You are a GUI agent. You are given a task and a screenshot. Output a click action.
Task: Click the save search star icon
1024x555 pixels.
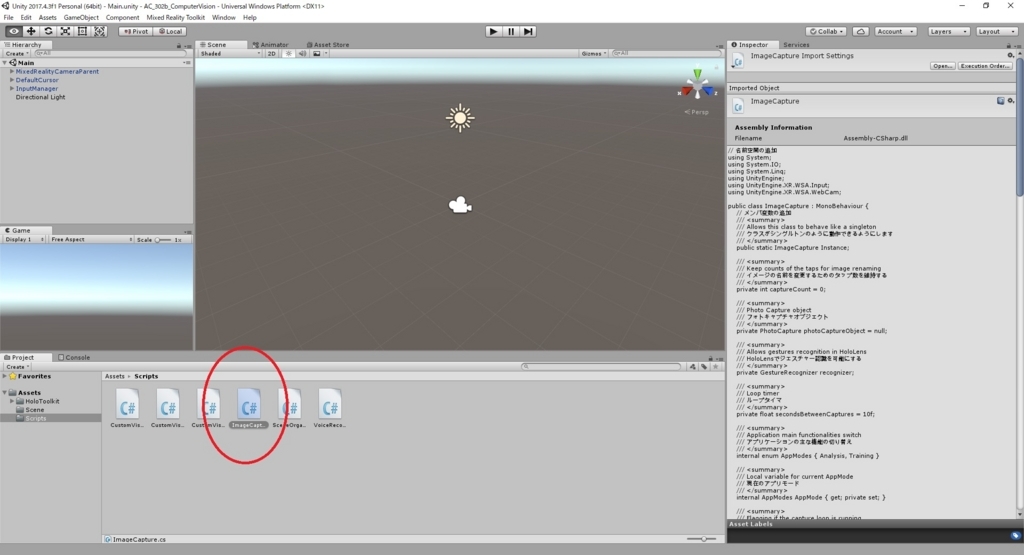tap(715, 367)
